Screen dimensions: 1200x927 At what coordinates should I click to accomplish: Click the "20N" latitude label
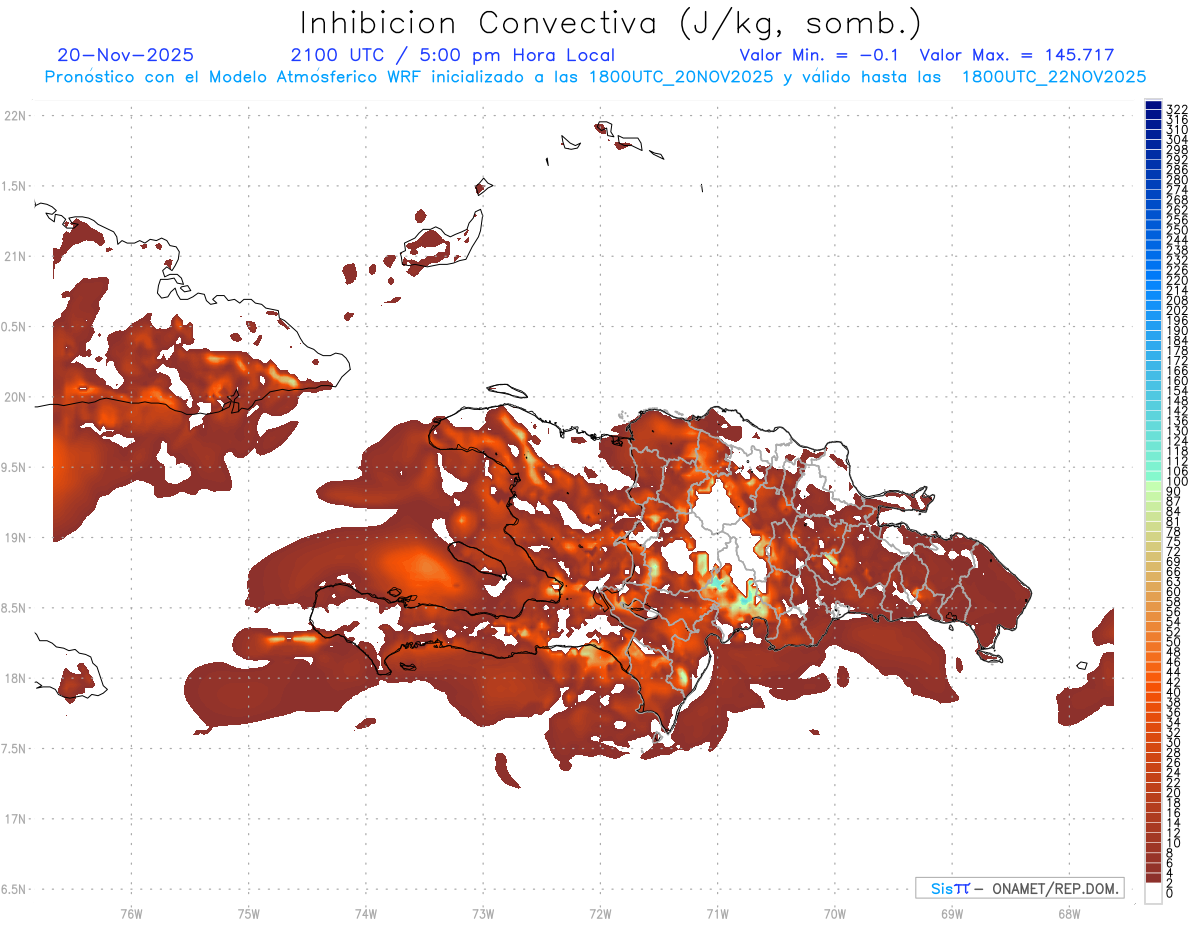coord(14,397)
